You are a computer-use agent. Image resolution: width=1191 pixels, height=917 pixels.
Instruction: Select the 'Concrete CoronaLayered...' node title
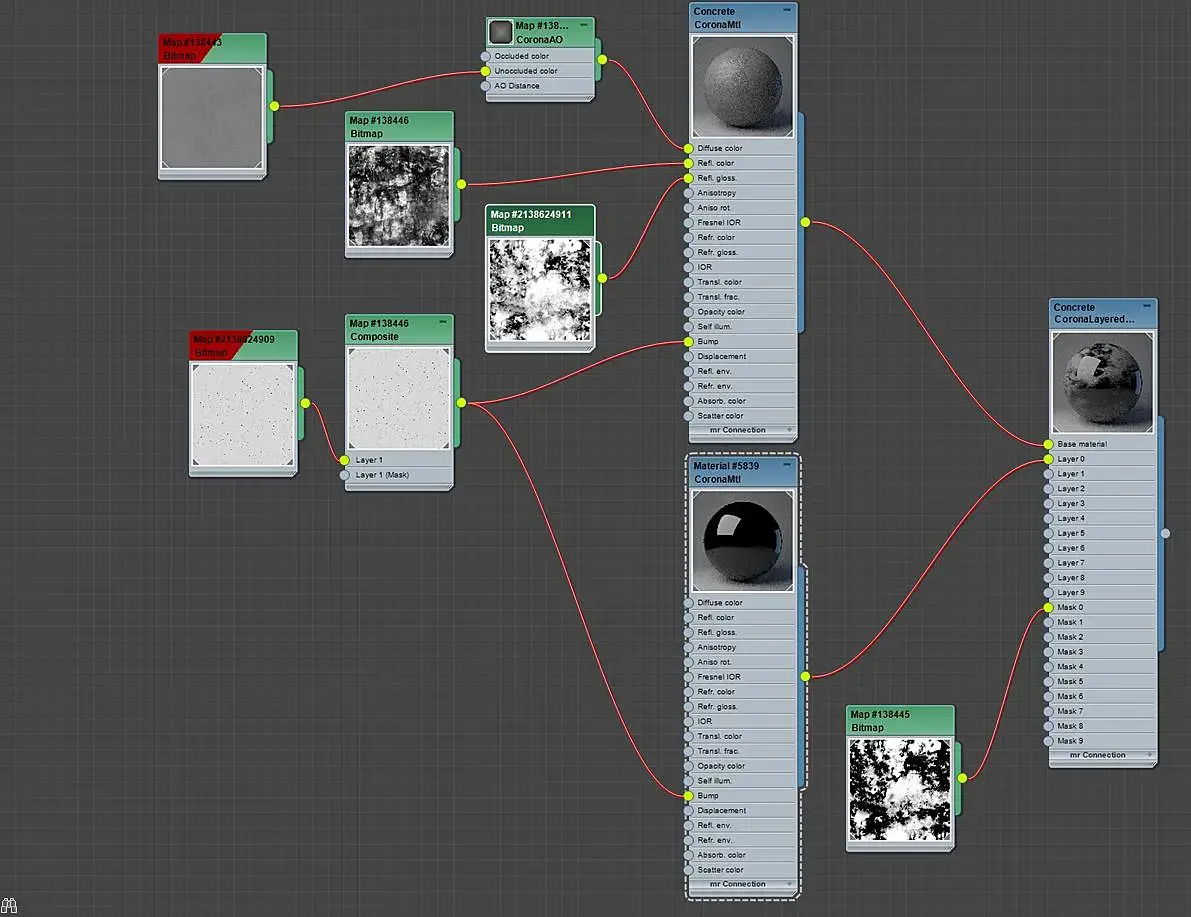tap(1095, 313)
